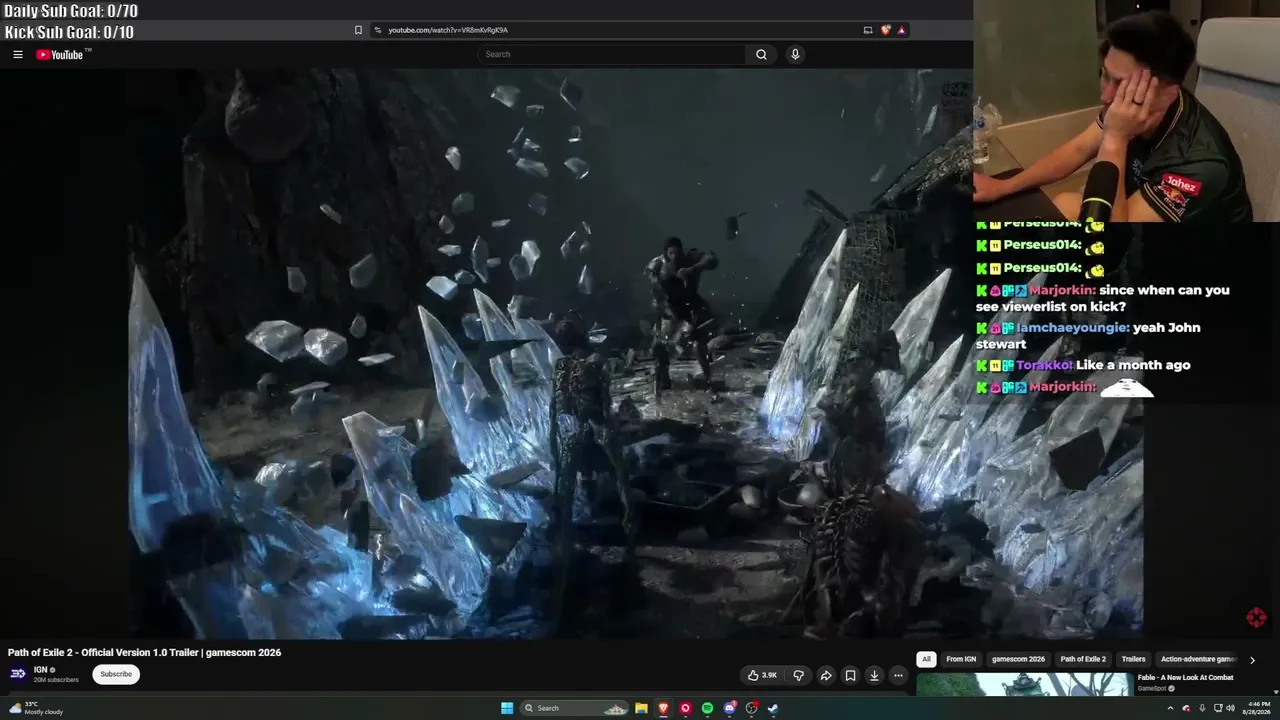The height and width of the screenshot is (720, 1280).
Task: Switch to Brave browser in taskbar
Action: pyautogui.click(x=663, y=708)
